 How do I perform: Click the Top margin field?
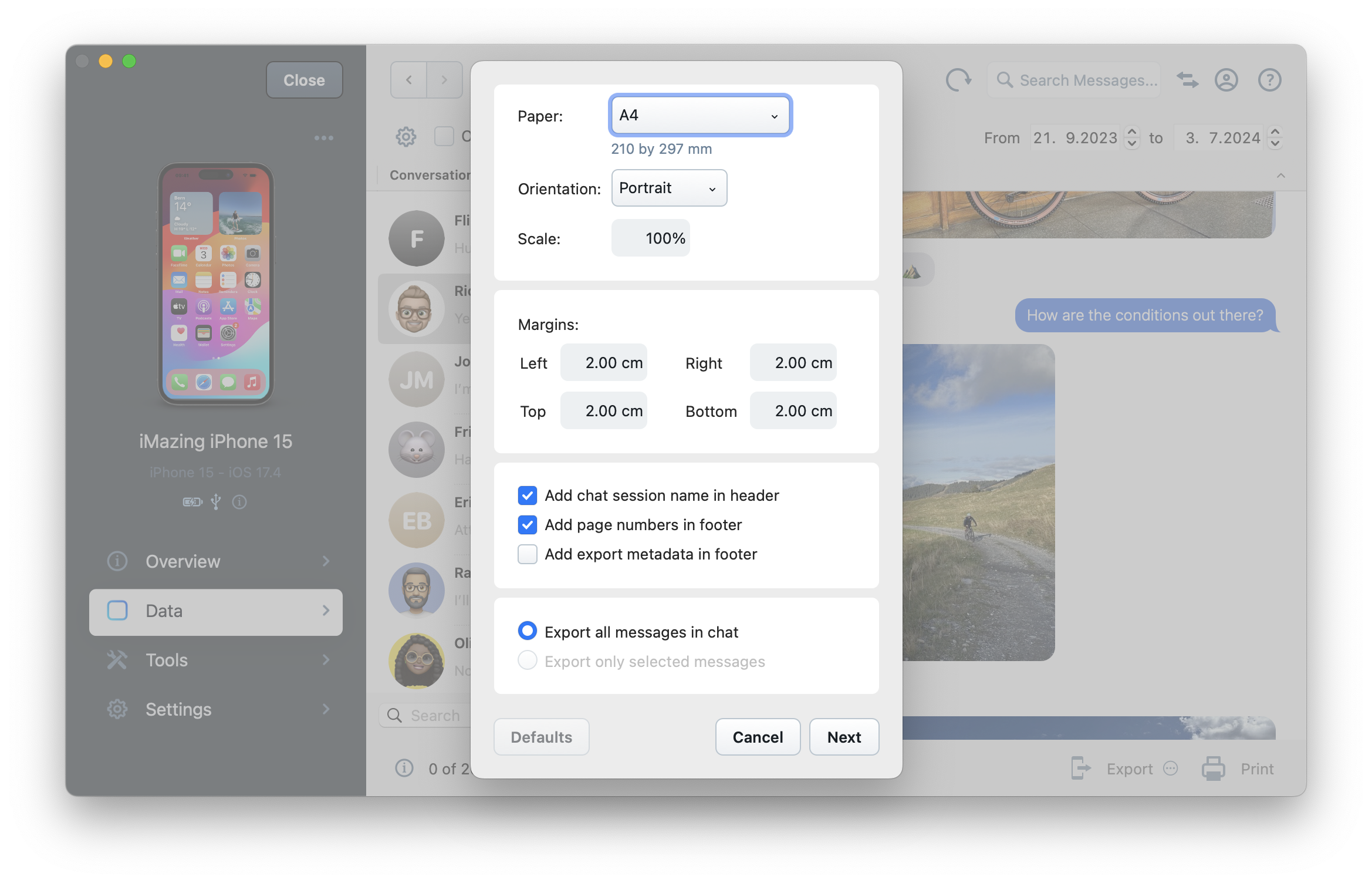point(603,411)
